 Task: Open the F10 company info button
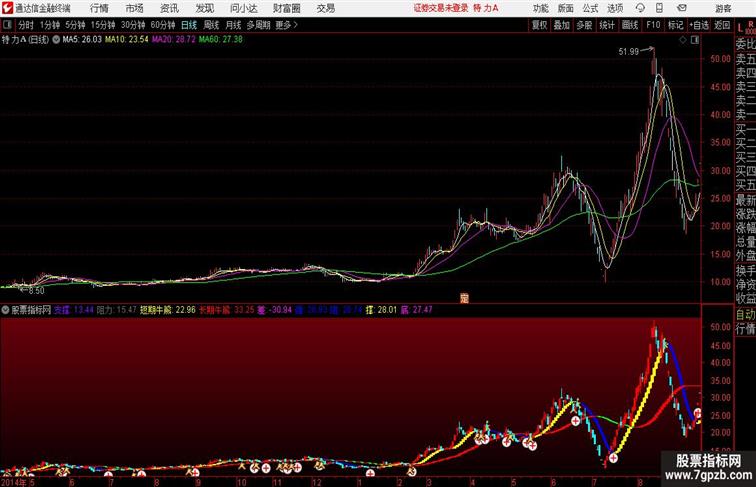pos(653,25)
